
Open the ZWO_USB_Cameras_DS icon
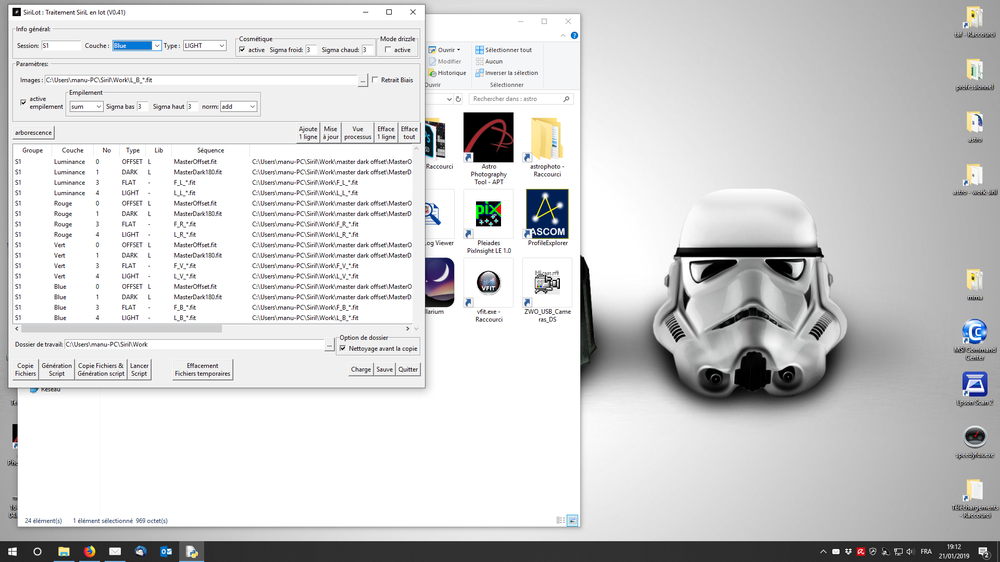tap(547, 291)
